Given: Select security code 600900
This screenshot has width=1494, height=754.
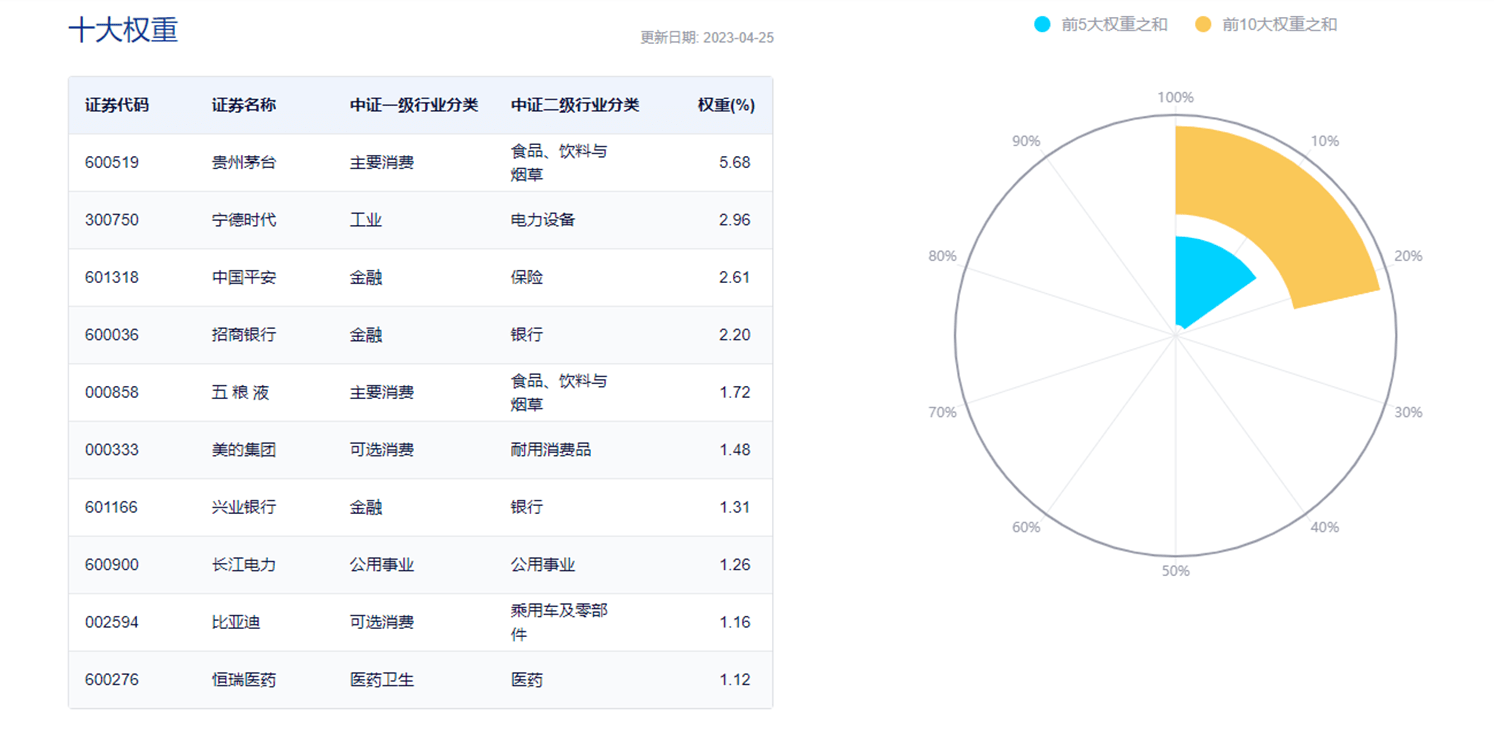Looking at the screenshot, I should click(x=112, y=565).
